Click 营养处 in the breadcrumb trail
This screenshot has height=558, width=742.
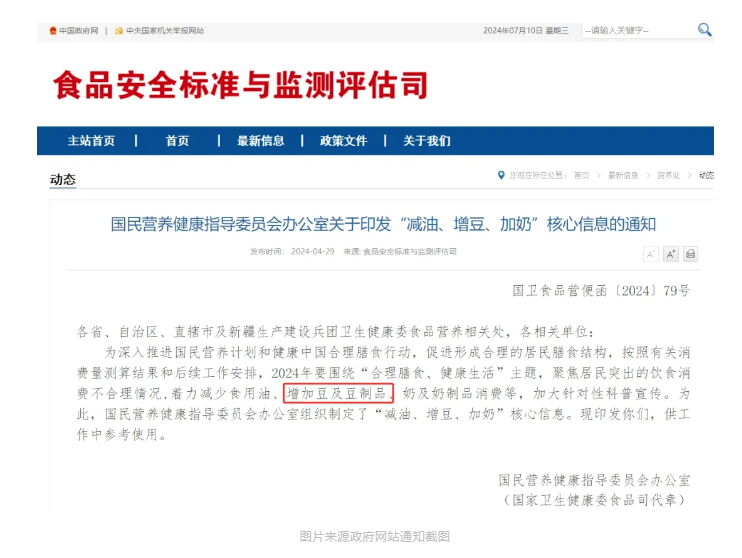coord(668,175)
